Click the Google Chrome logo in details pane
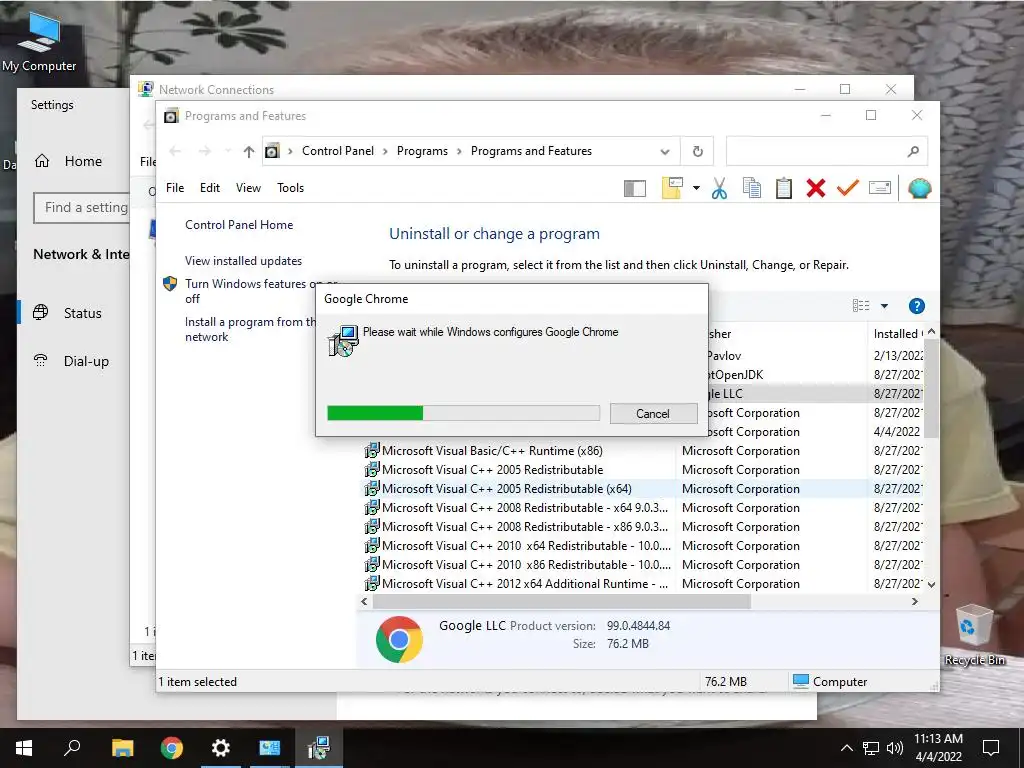 click(399, 639)
